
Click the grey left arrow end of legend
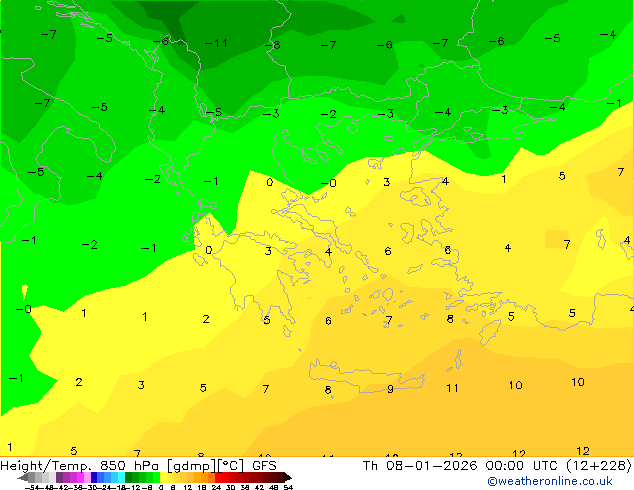point(22,477)
